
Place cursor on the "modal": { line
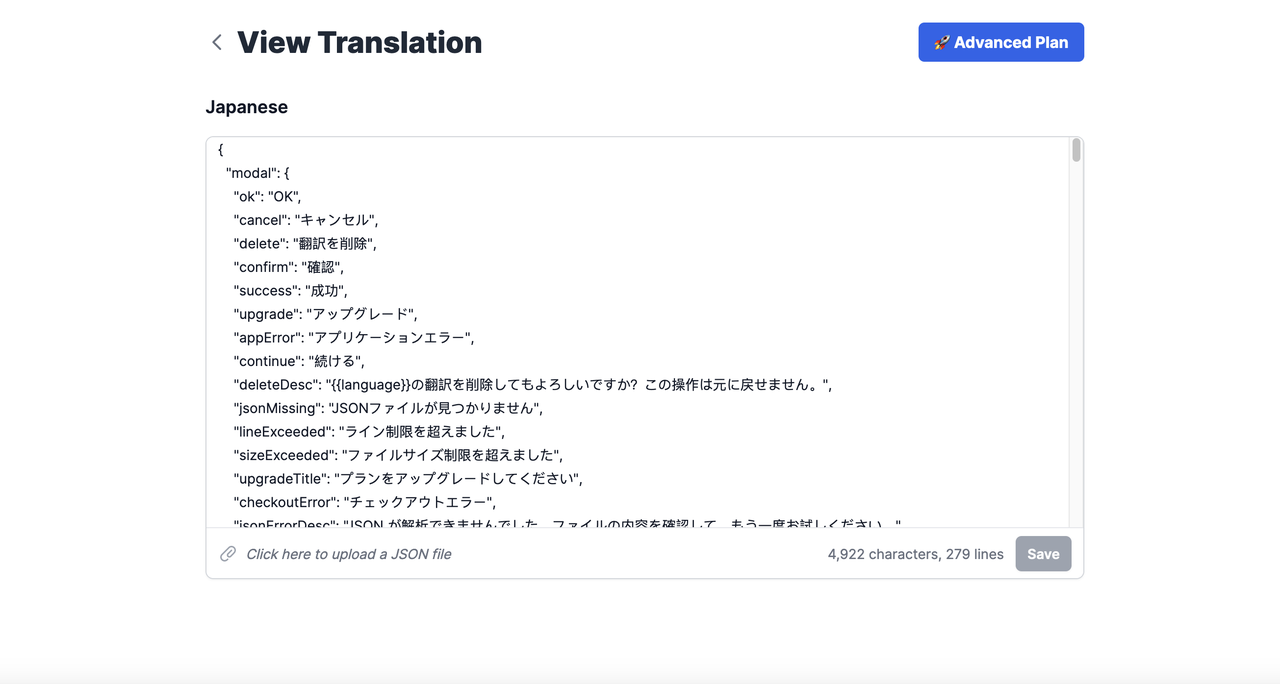pyautogui.click(x=258, y=173)
